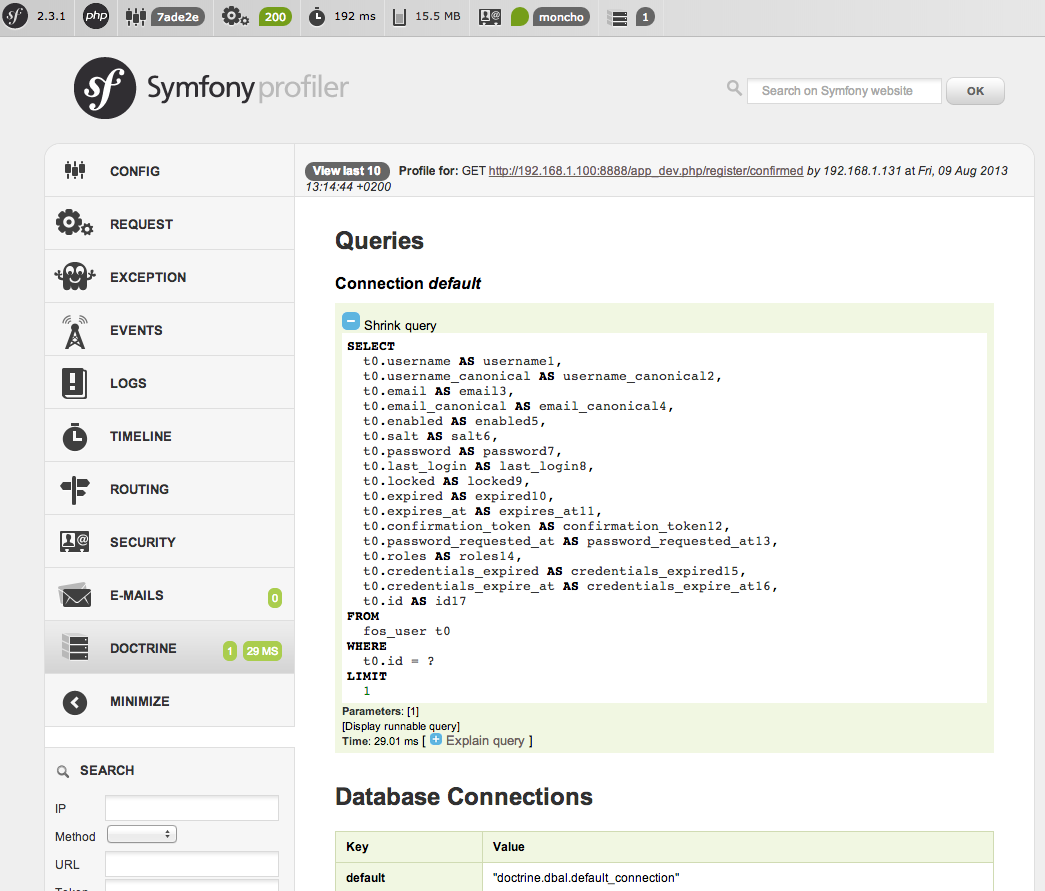The width and height of the screenshot is (1045, 891).
Task: Switch to the Routing panel
Action: 139,490
